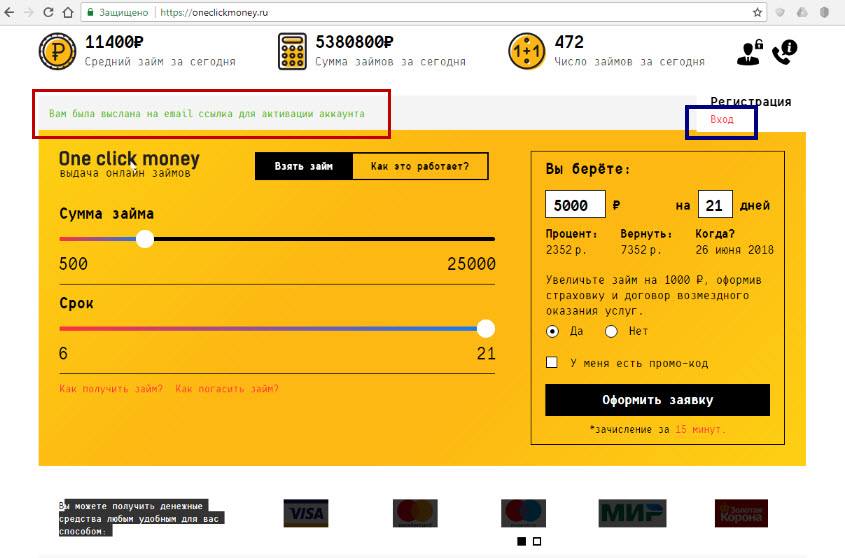Click the 'Сумма займа' slider handle

(x=145, y=239)
